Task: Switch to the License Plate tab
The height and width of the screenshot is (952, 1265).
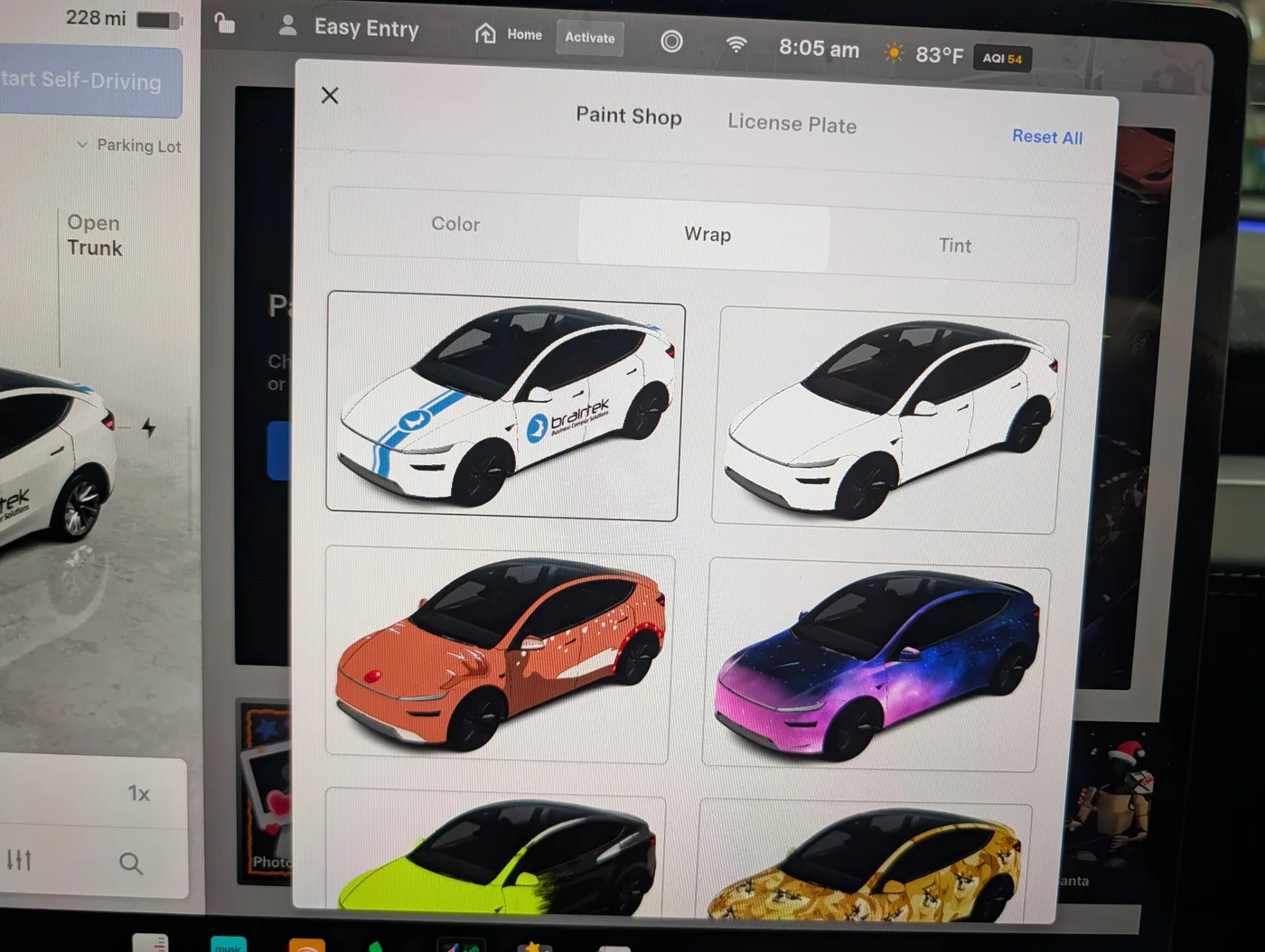Action: click(792, 124)
